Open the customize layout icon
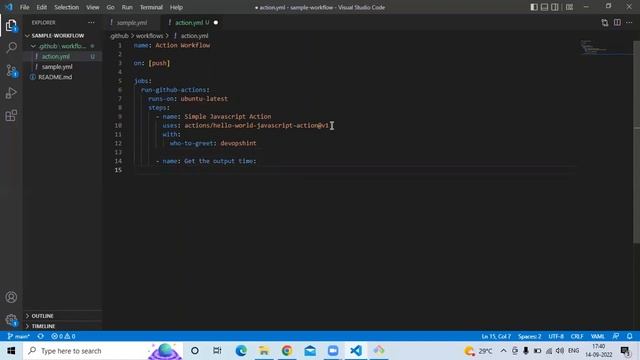Image resolution: width=640 pixels, height=360 pixels. click(x=569, y=7)
